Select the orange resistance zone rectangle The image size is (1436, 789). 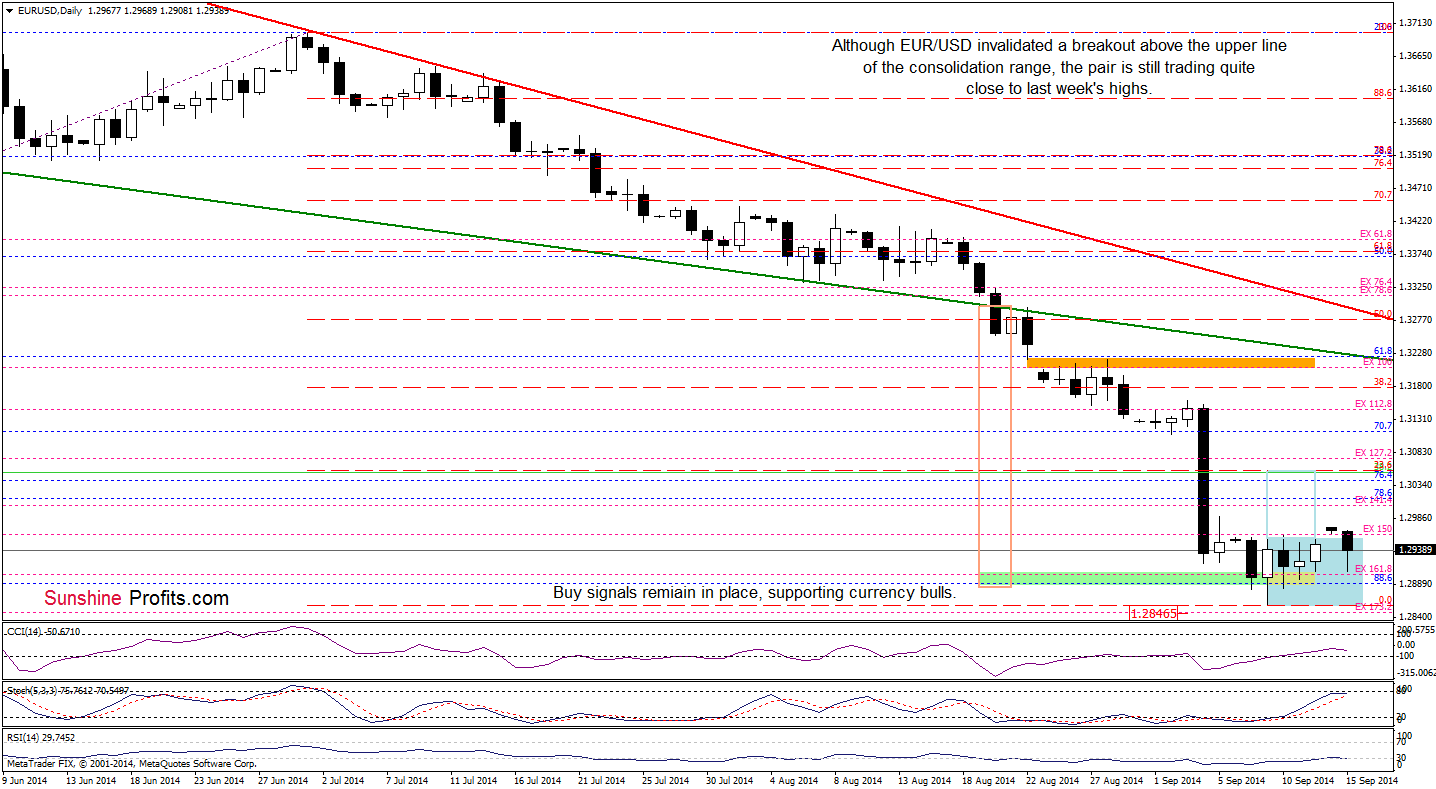1171,362
